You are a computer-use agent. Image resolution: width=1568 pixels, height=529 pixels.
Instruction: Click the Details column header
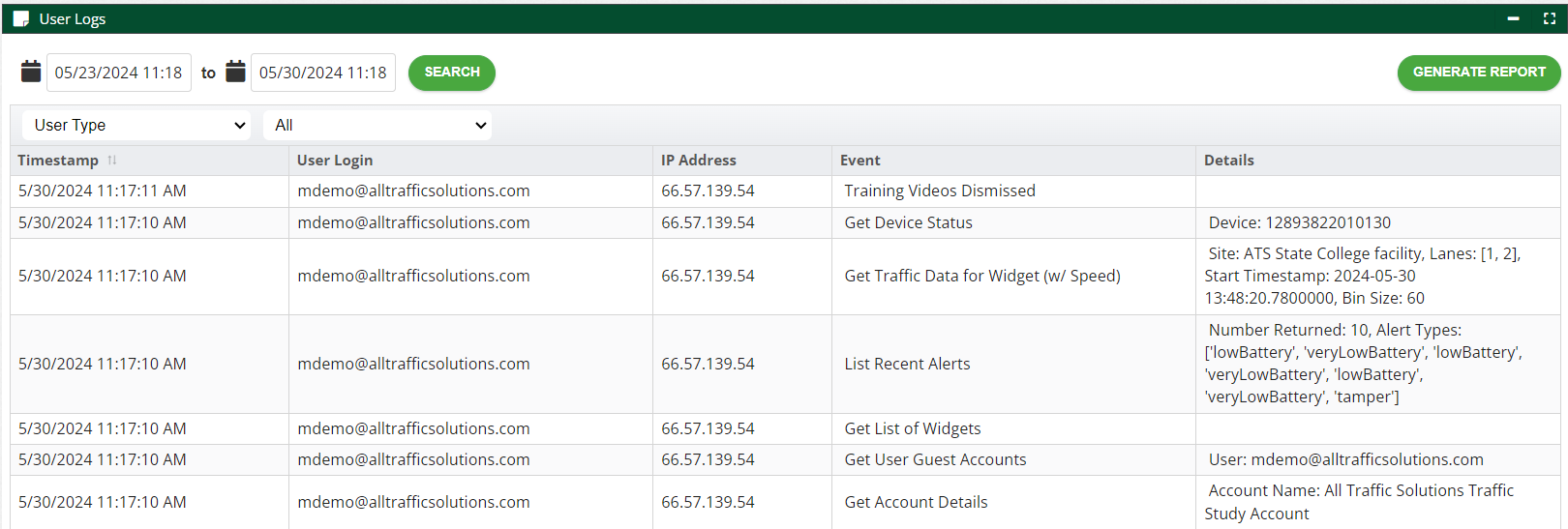1228,161
